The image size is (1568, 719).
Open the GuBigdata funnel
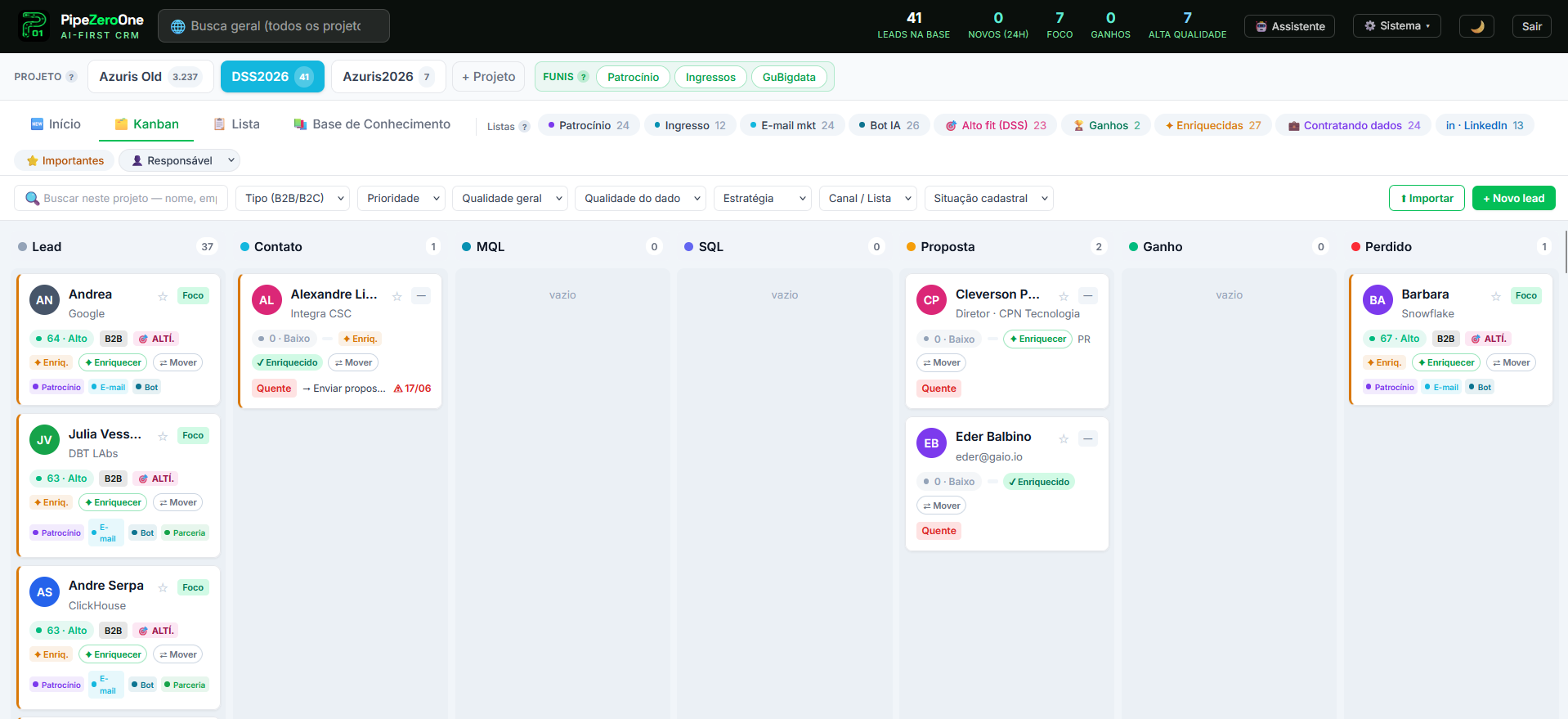(789, 77)
